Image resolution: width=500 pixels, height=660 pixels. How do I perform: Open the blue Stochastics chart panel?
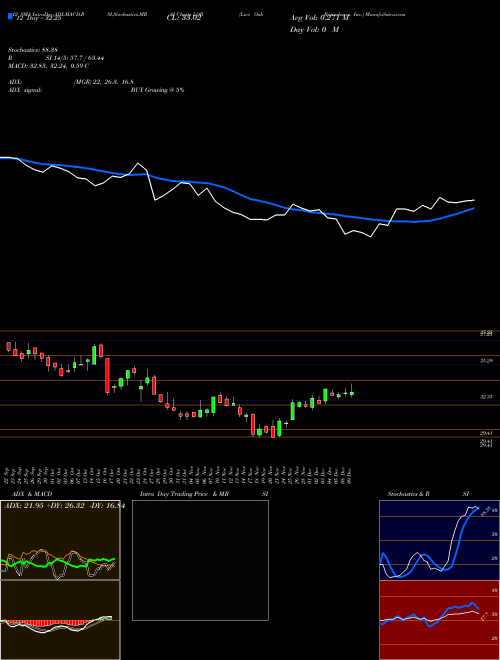pos(439,540)
